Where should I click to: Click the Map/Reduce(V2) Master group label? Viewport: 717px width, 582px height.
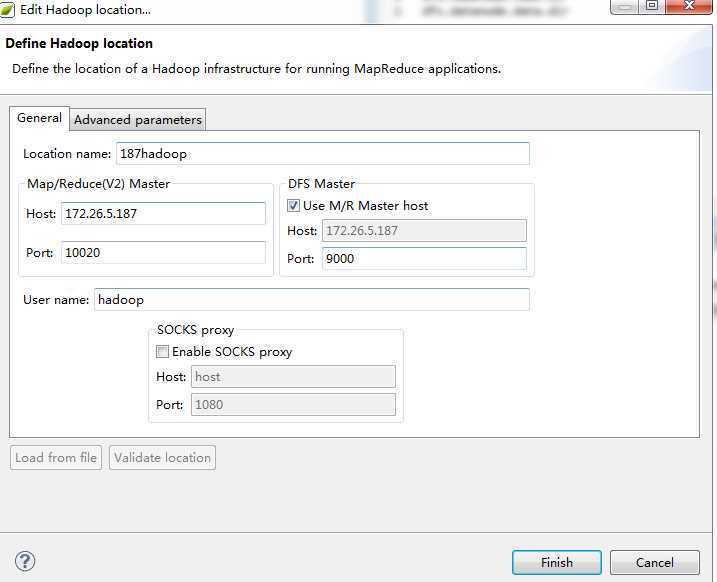(98, 184)
